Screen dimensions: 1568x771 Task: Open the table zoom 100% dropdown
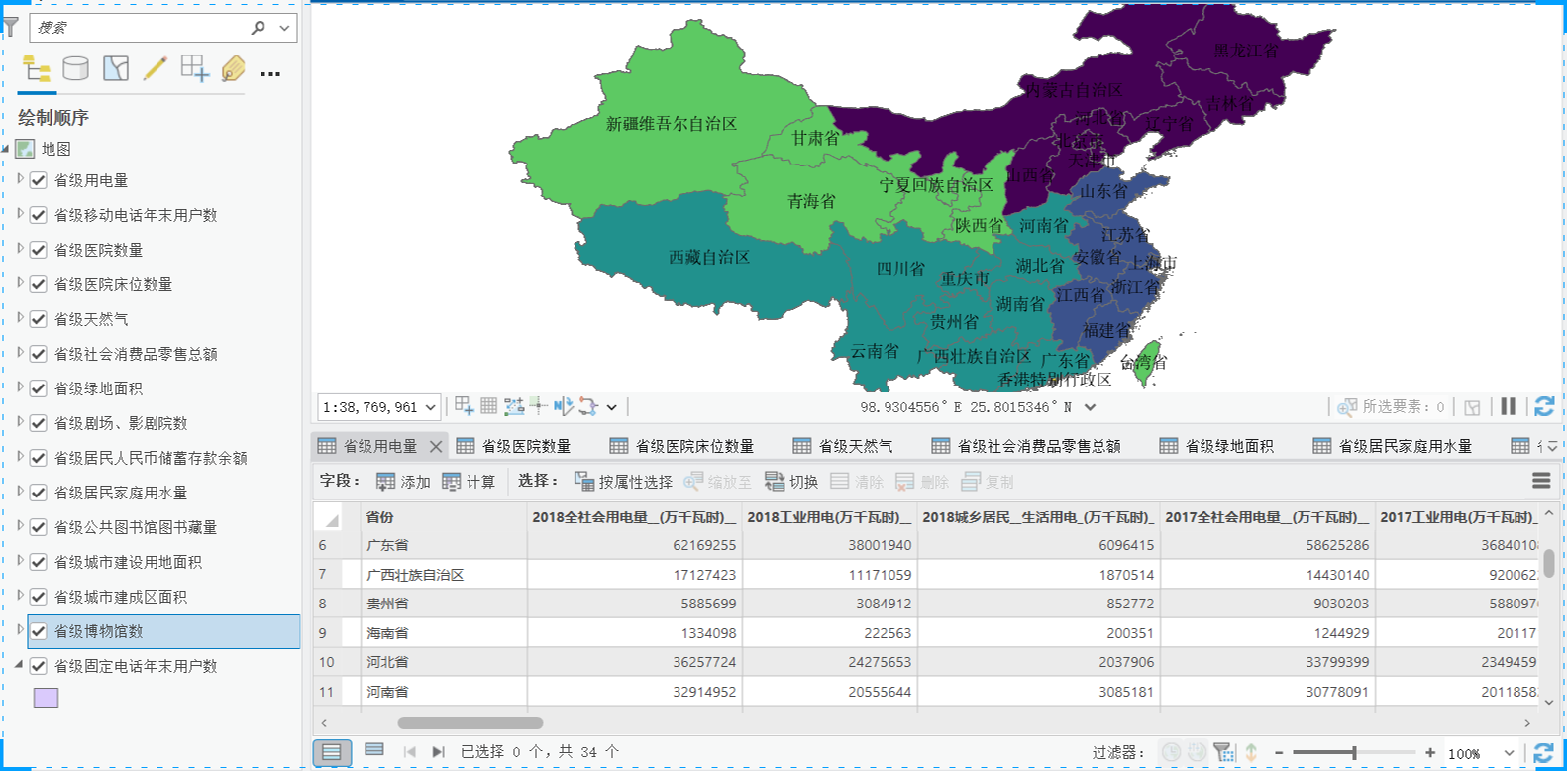(1509, 753)
